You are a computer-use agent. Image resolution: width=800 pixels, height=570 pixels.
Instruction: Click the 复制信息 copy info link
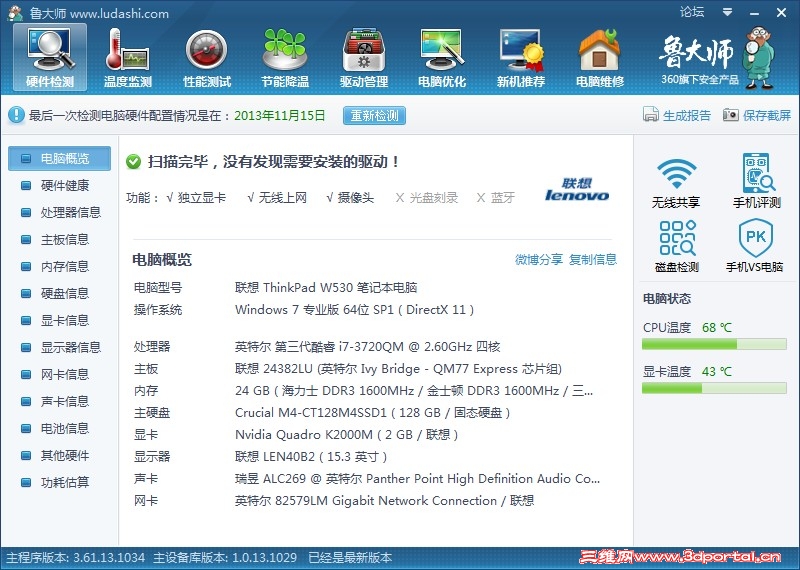593,259
